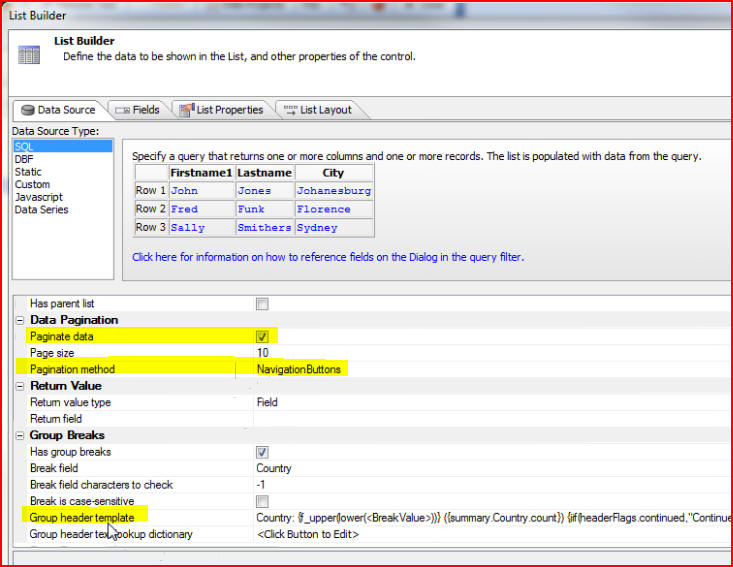Click the Pagination method property label
Viewport: 733px width, 567px height.
coord(72,369)
